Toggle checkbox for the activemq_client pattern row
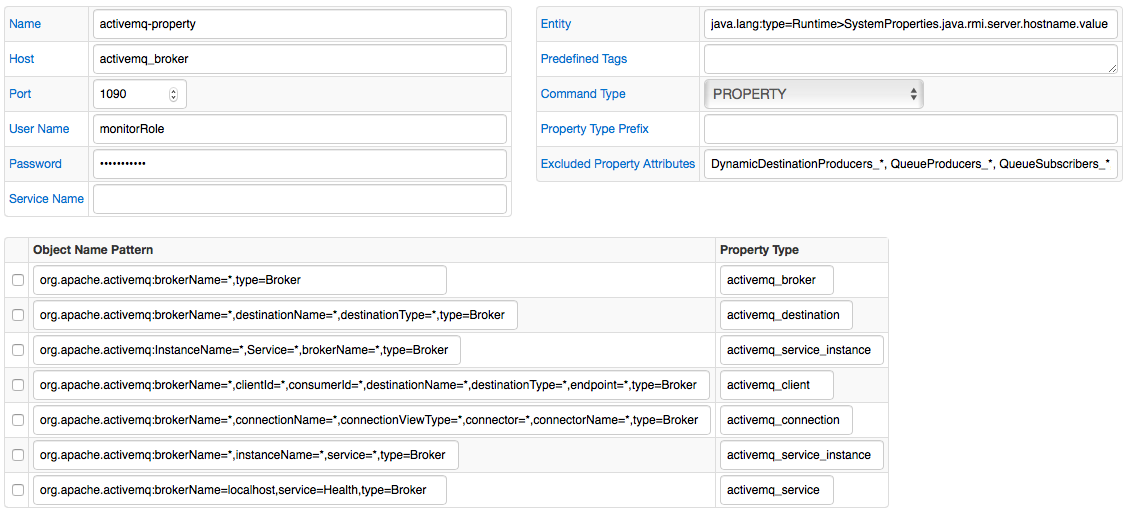 (x=18, y=385)
